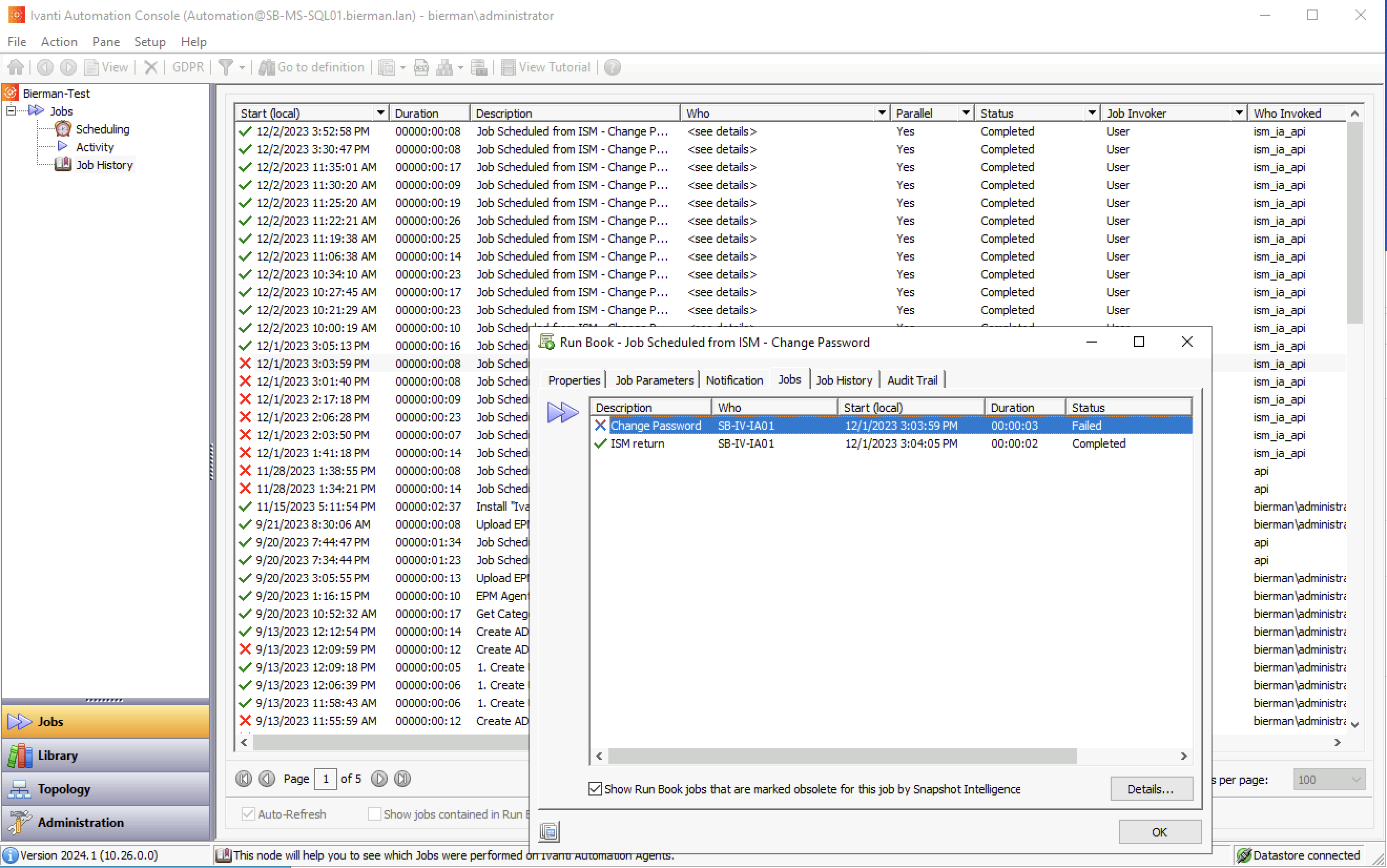Click the Back navigation arrow icon

[45, 67]
